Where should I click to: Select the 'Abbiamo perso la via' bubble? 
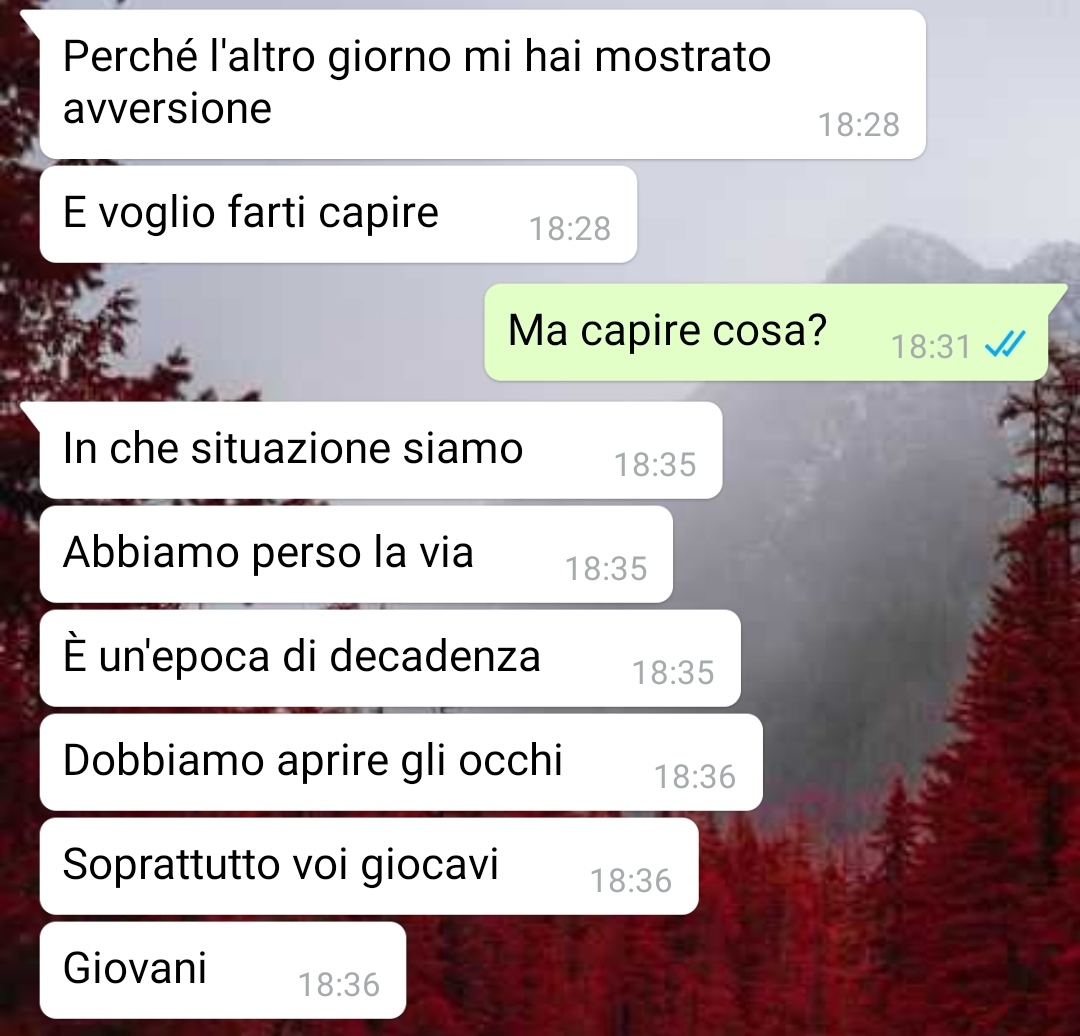(356, 554)
